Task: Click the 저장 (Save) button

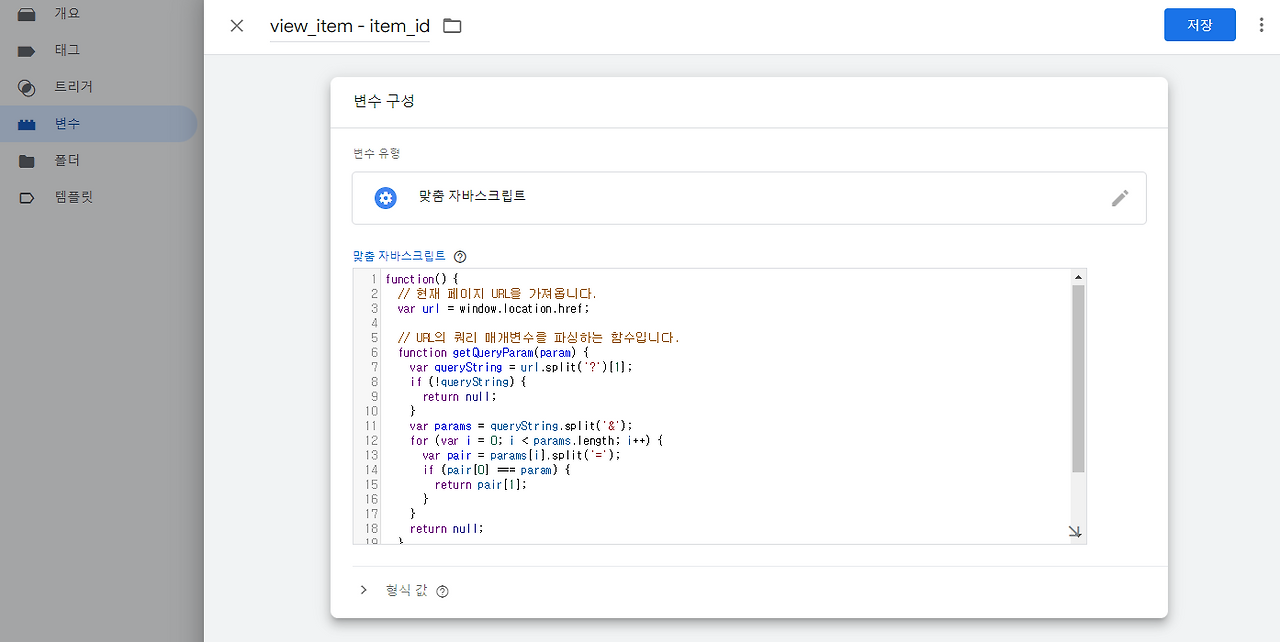Action: (x=1199, y=24)
